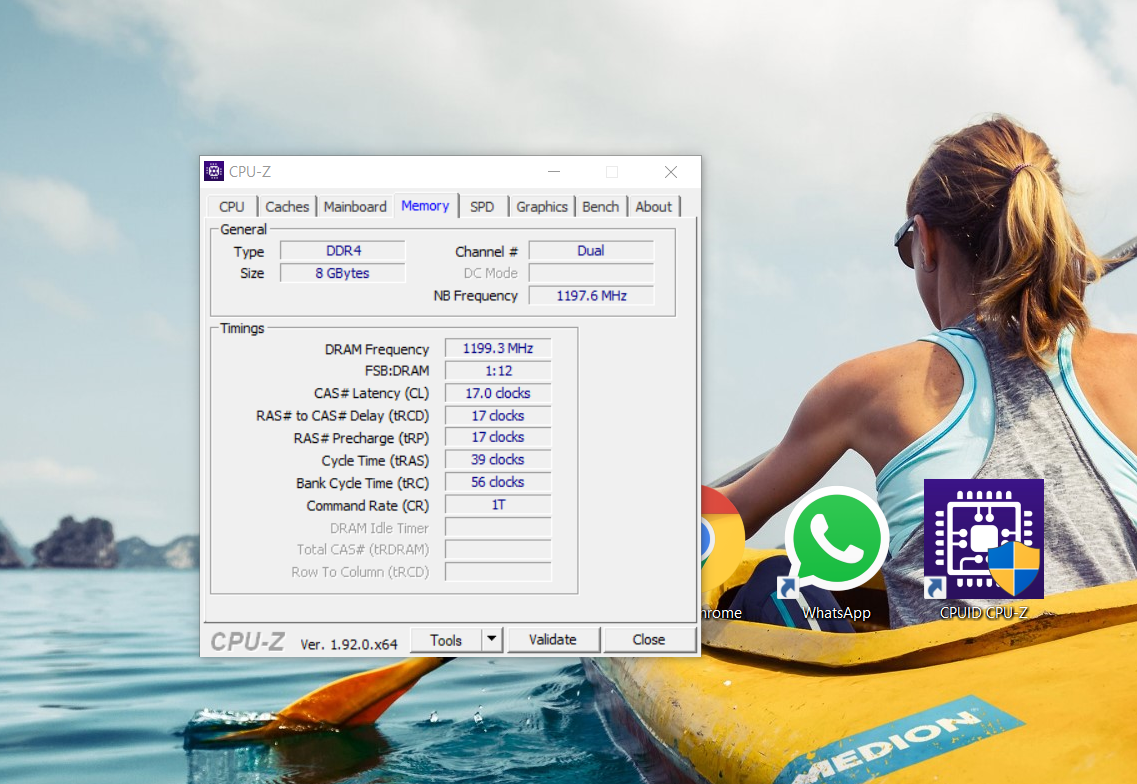This screenshot has width=1137, height=784.
Task: Open the Mainboard tab
Action: [355, 207]
